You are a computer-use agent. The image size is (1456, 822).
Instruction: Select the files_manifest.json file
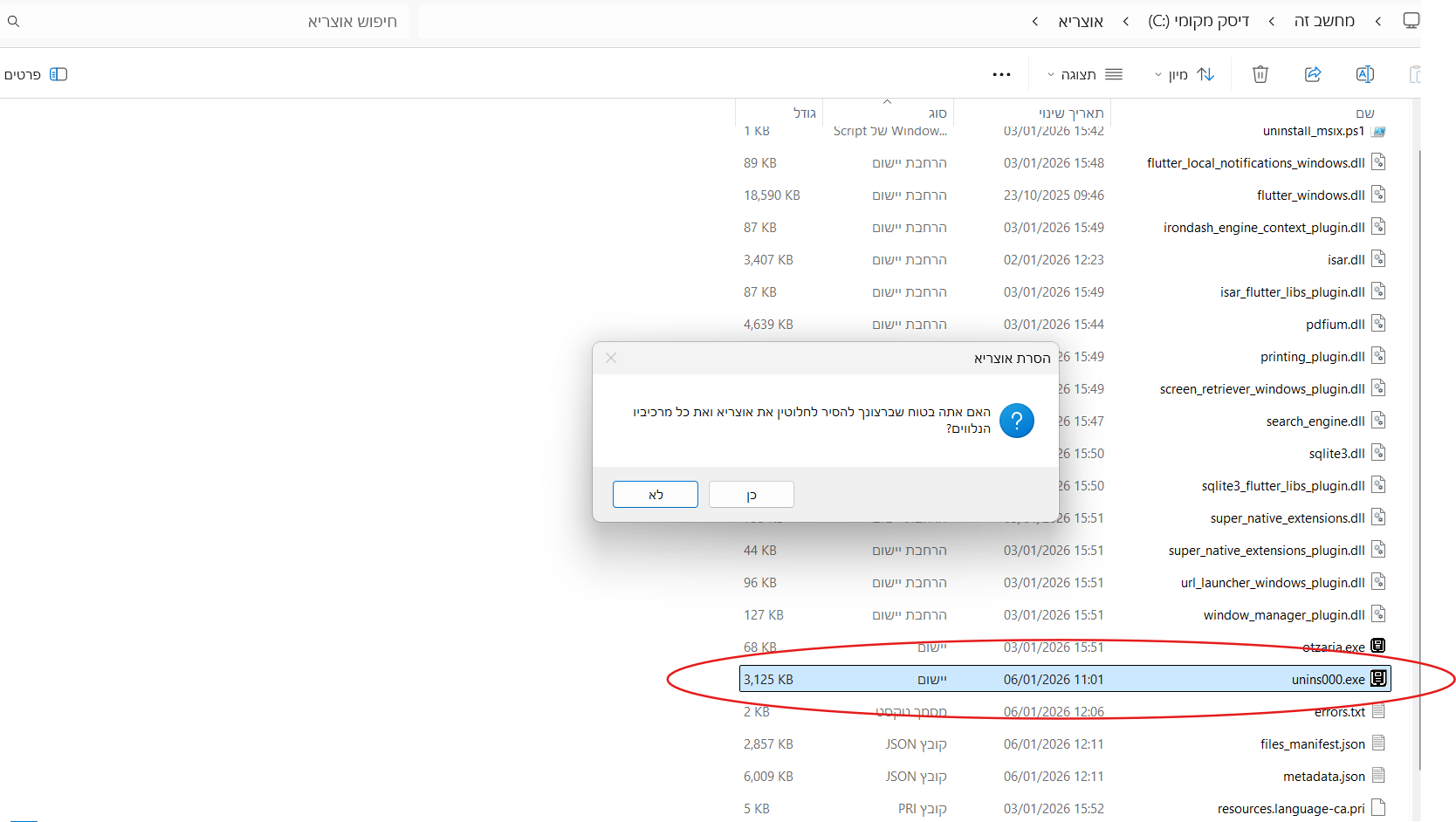[1312, 744]
